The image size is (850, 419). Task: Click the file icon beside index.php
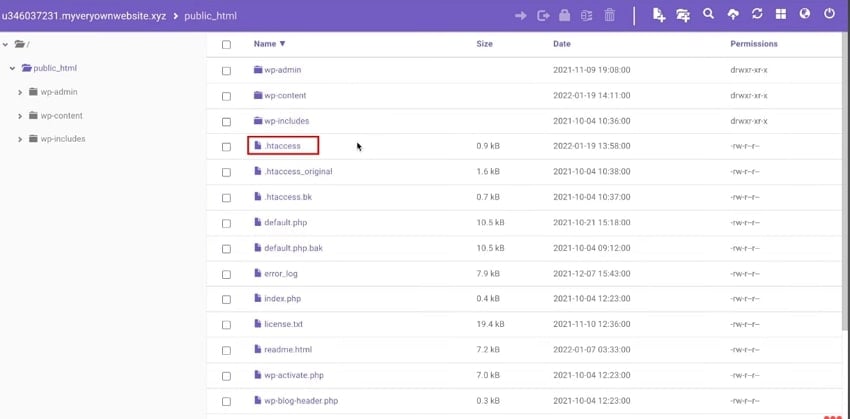click(x=258, y=298)
